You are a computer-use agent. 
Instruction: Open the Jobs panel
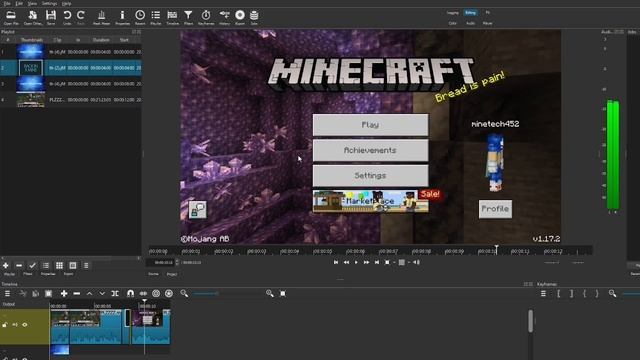254,16
